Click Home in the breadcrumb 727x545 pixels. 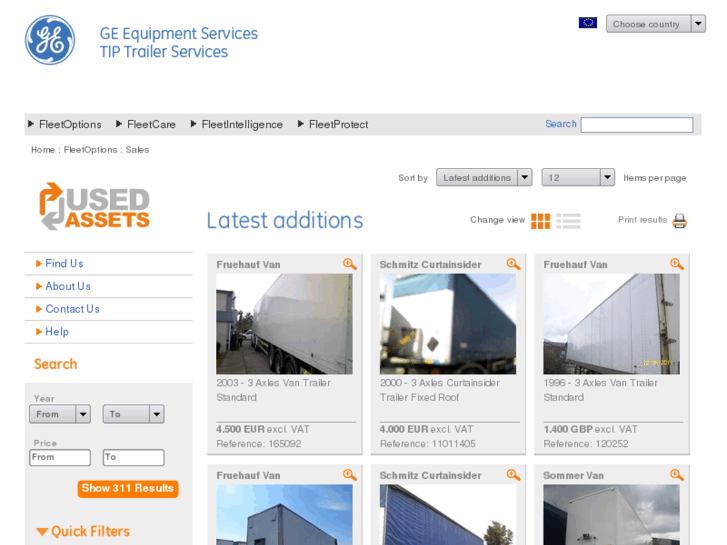click(43, 150)
